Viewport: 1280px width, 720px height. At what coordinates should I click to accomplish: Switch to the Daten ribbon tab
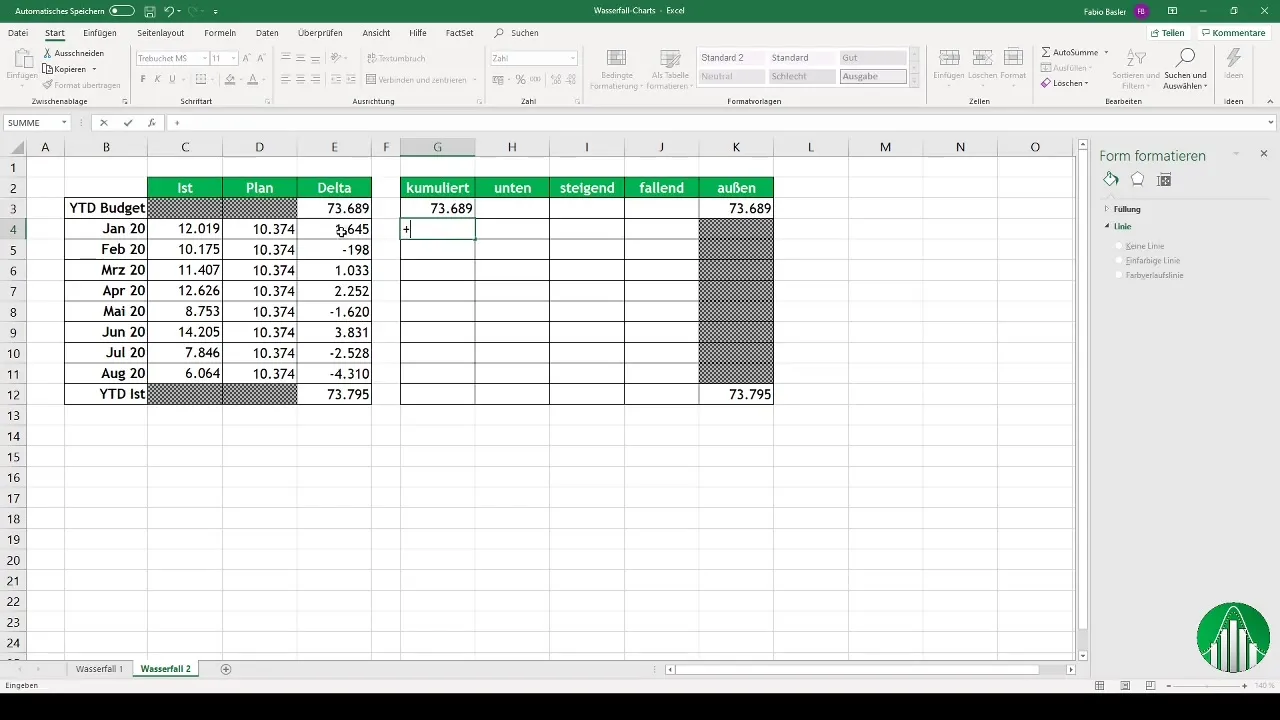pyautogui.click(x=267, y=33)
